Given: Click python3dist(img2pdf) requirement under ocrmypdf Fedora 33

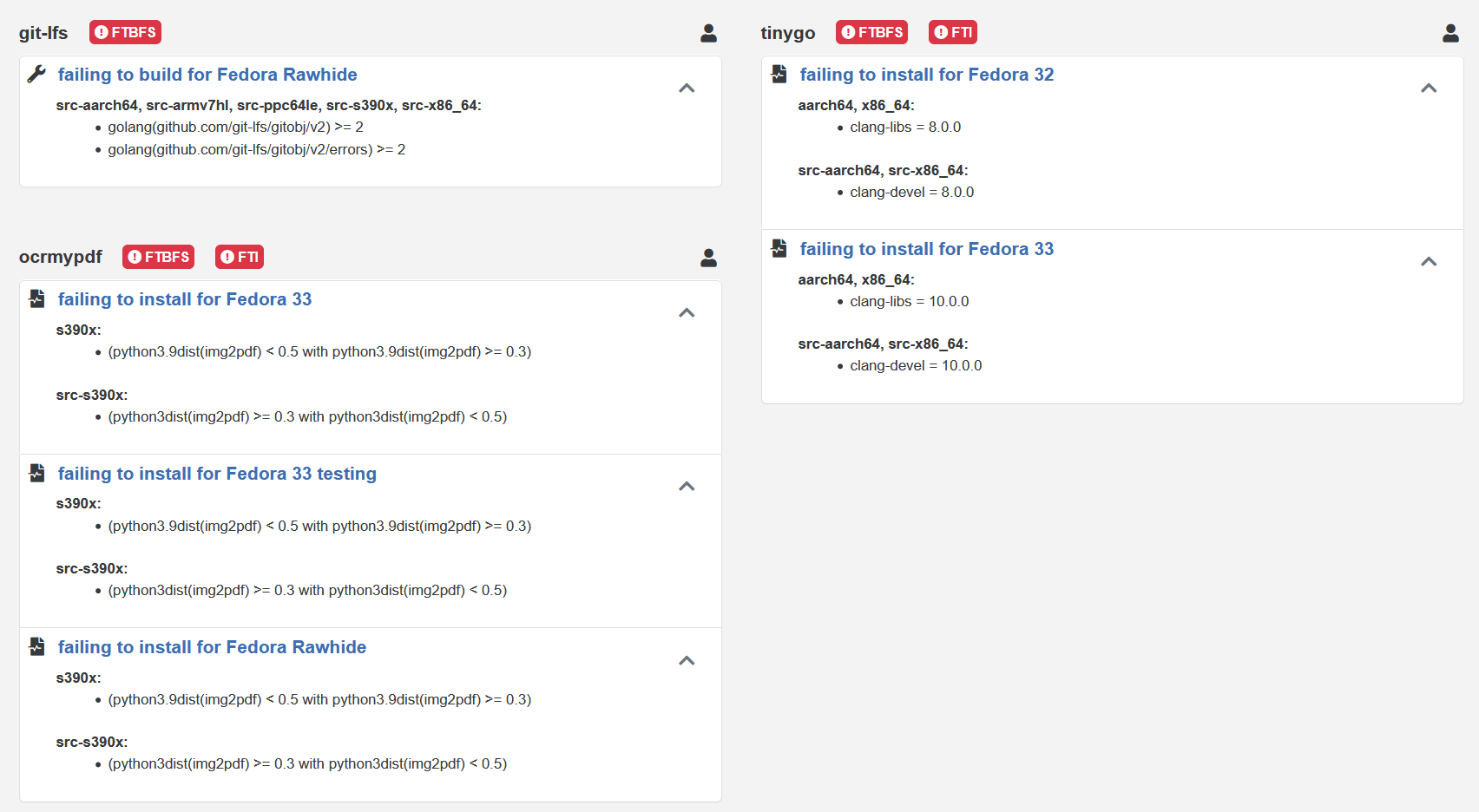Looking at the screenshot, I should click(308, 416).
